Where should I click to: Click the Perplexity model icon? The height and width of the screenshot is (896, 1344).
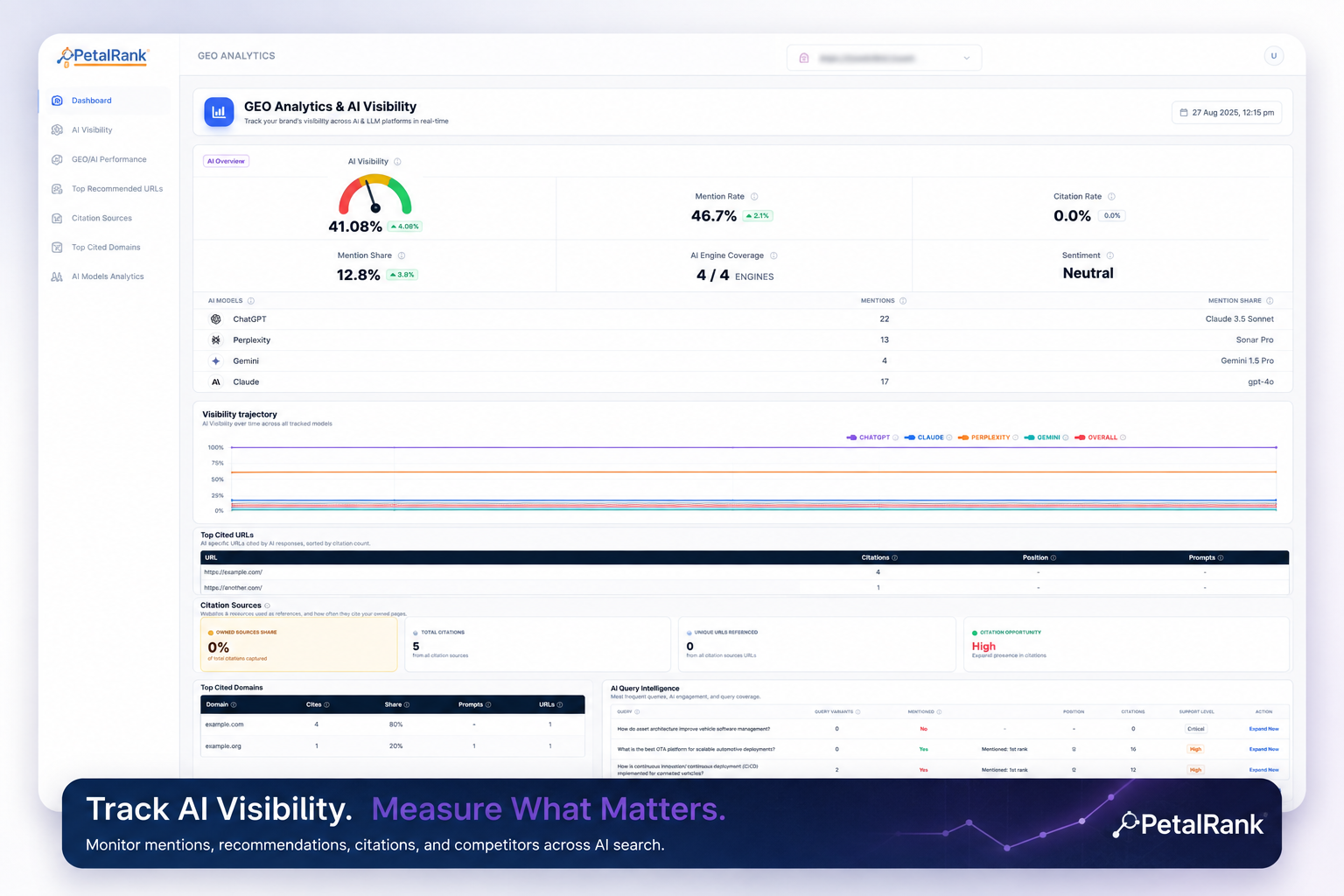tap(216, 340)
